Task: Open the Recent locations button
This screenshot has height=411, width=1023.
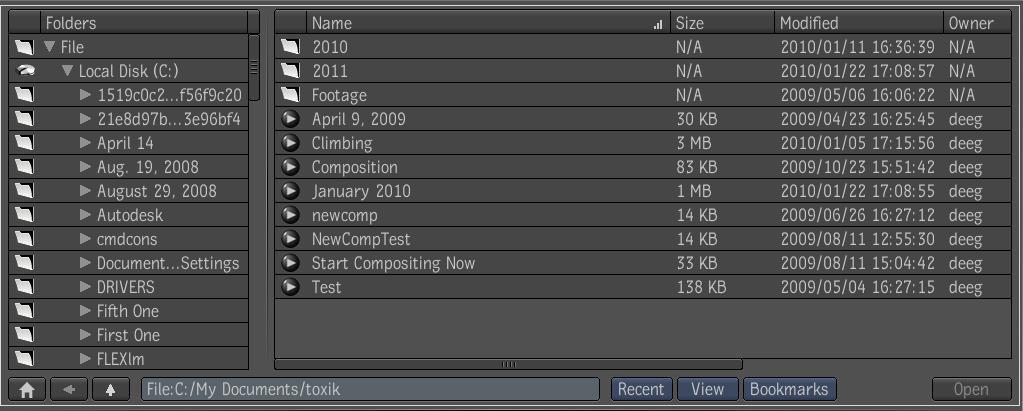Action: point(641,389)
